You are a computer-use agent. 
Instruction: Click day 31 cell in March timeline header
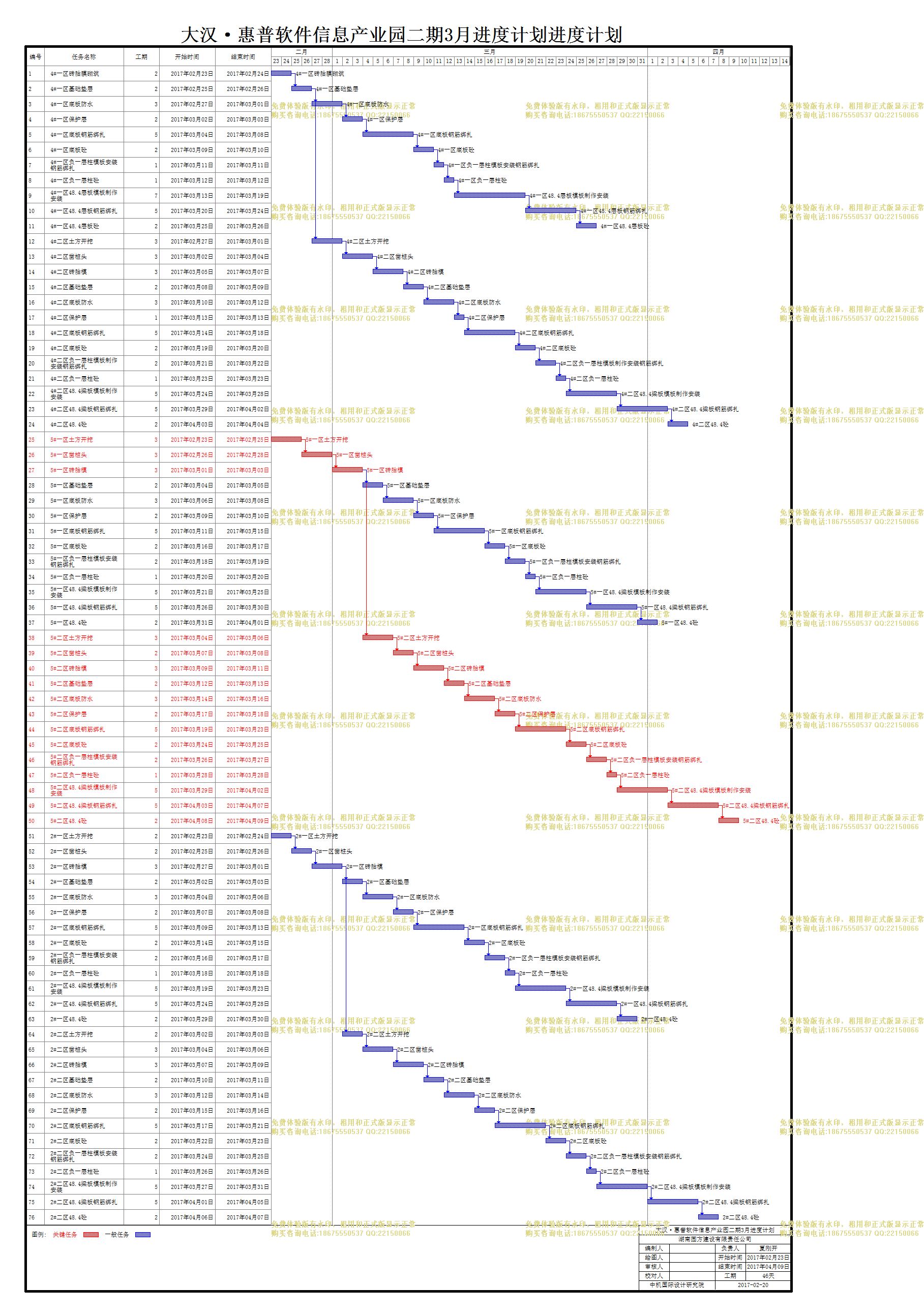click(x=642, y=61)
